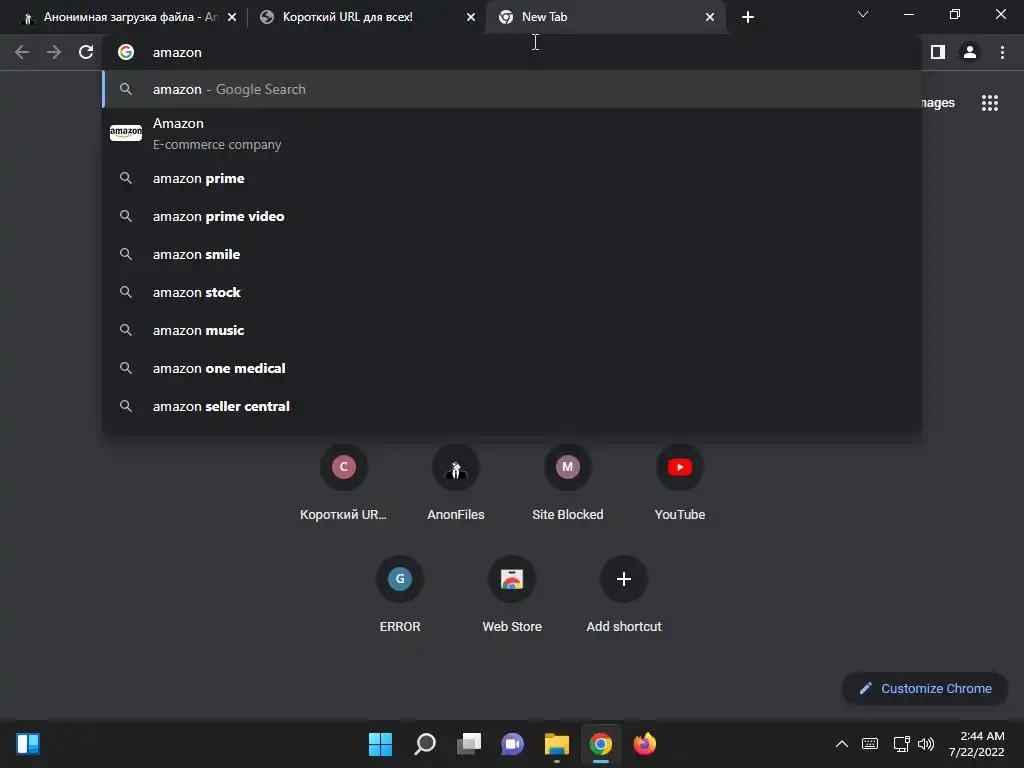Open the Google apps grid
Image resolution: width=1024 pixels, height=768 pixels.
[x=990, y=103]
